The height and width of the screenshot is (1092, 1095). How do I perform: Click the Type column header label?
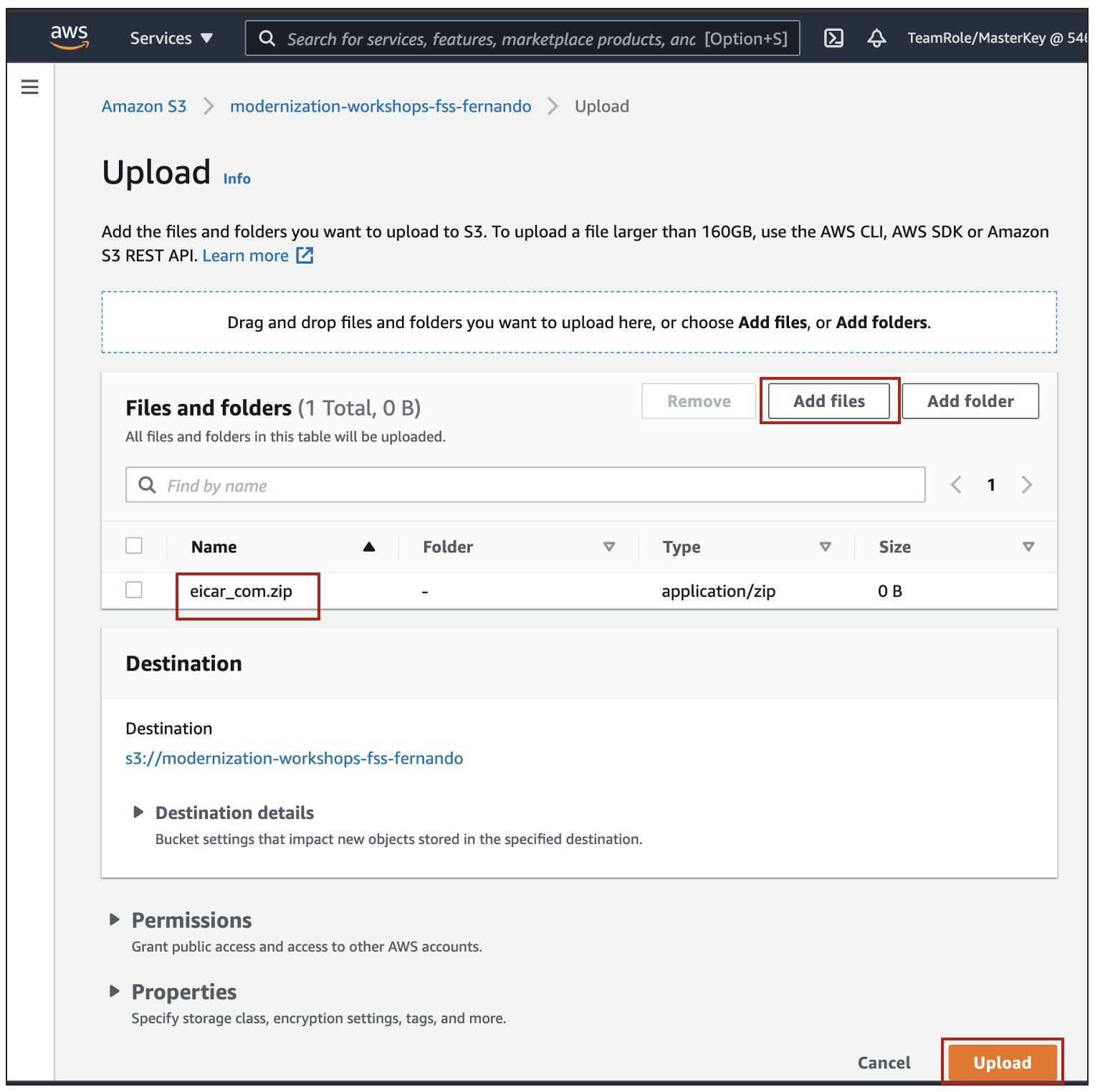pos(682,547)
